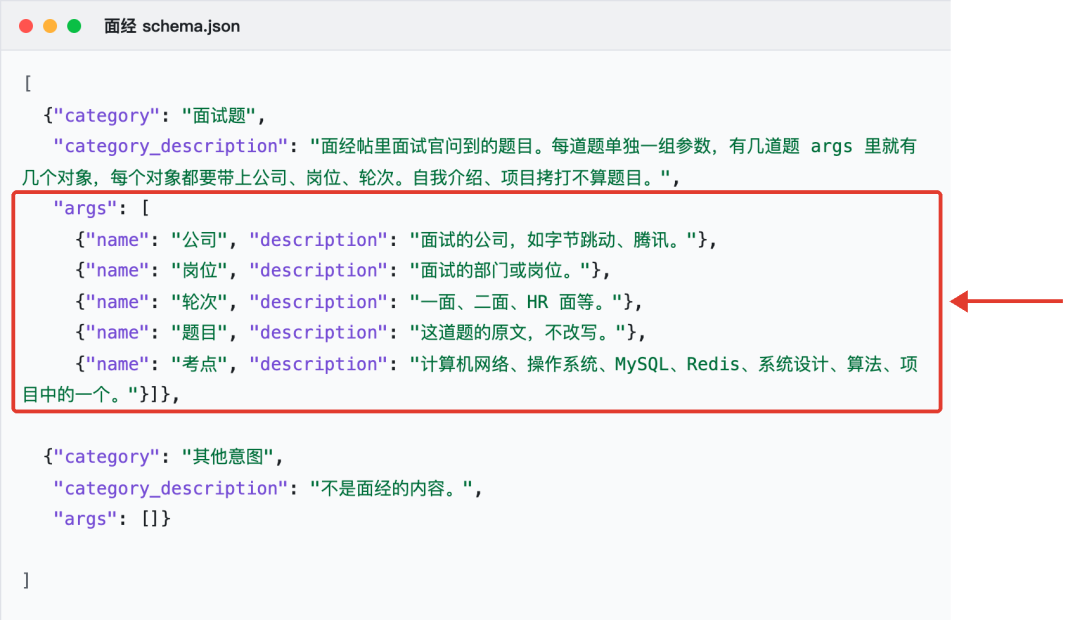Viewport: 1080px width, 620px height.
Task: Click the window title "面经 schema.json"
Action: (172, 26)
